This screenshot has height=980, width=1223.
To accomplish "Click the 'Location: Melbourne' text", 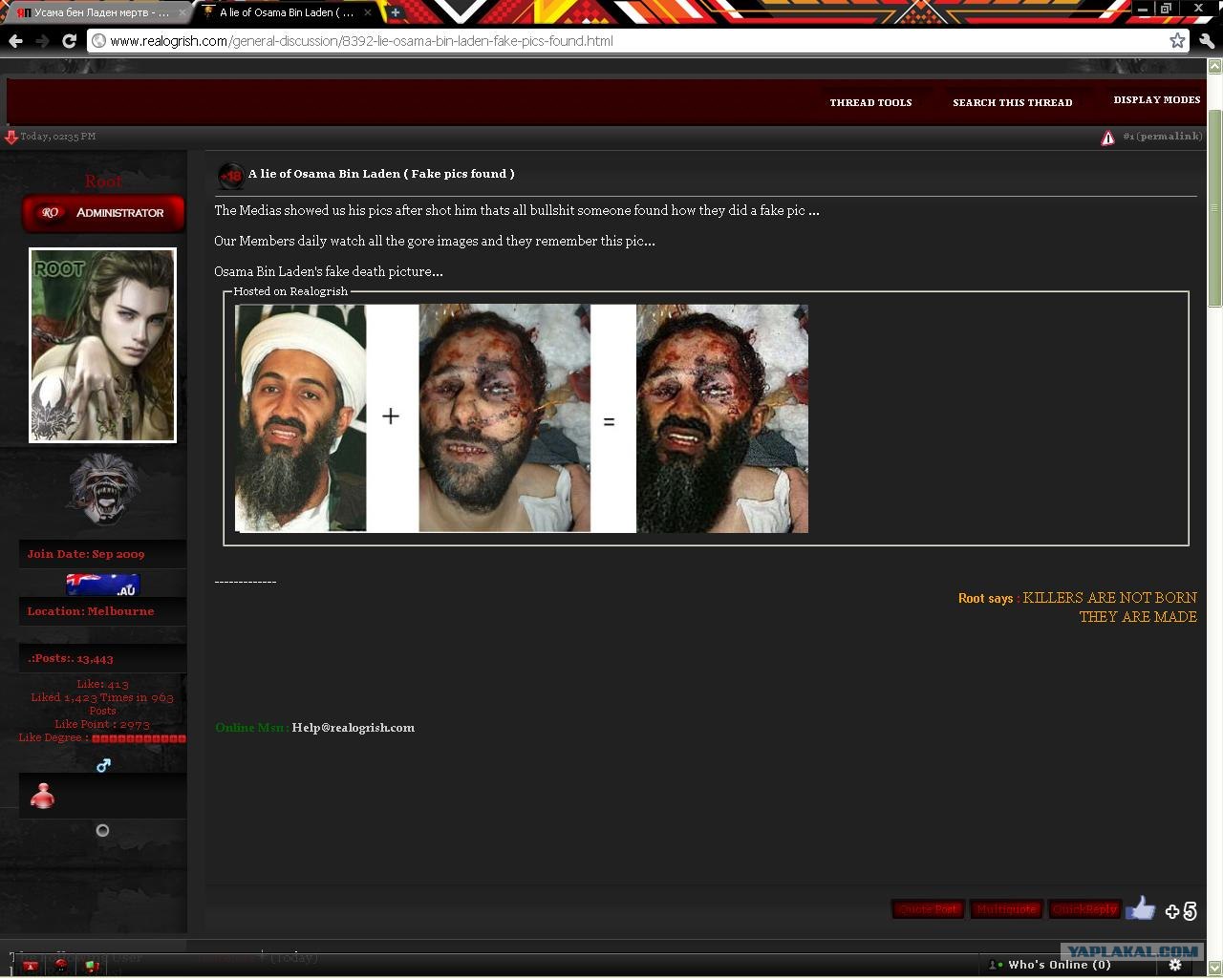I will pos(91,611).
